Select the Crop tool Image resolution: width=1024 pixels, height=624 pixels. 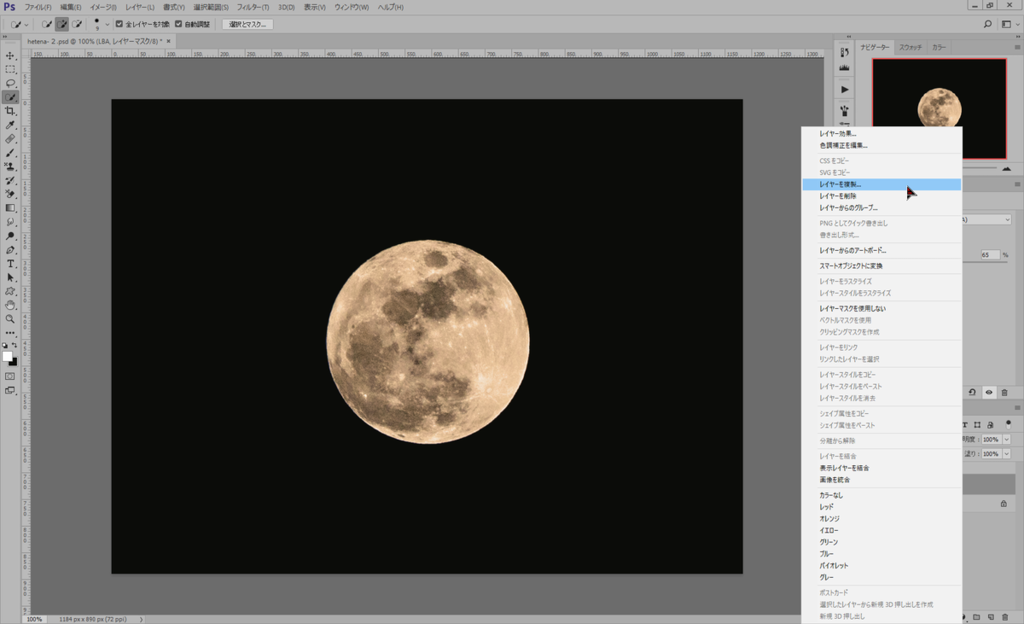[10, 111]
